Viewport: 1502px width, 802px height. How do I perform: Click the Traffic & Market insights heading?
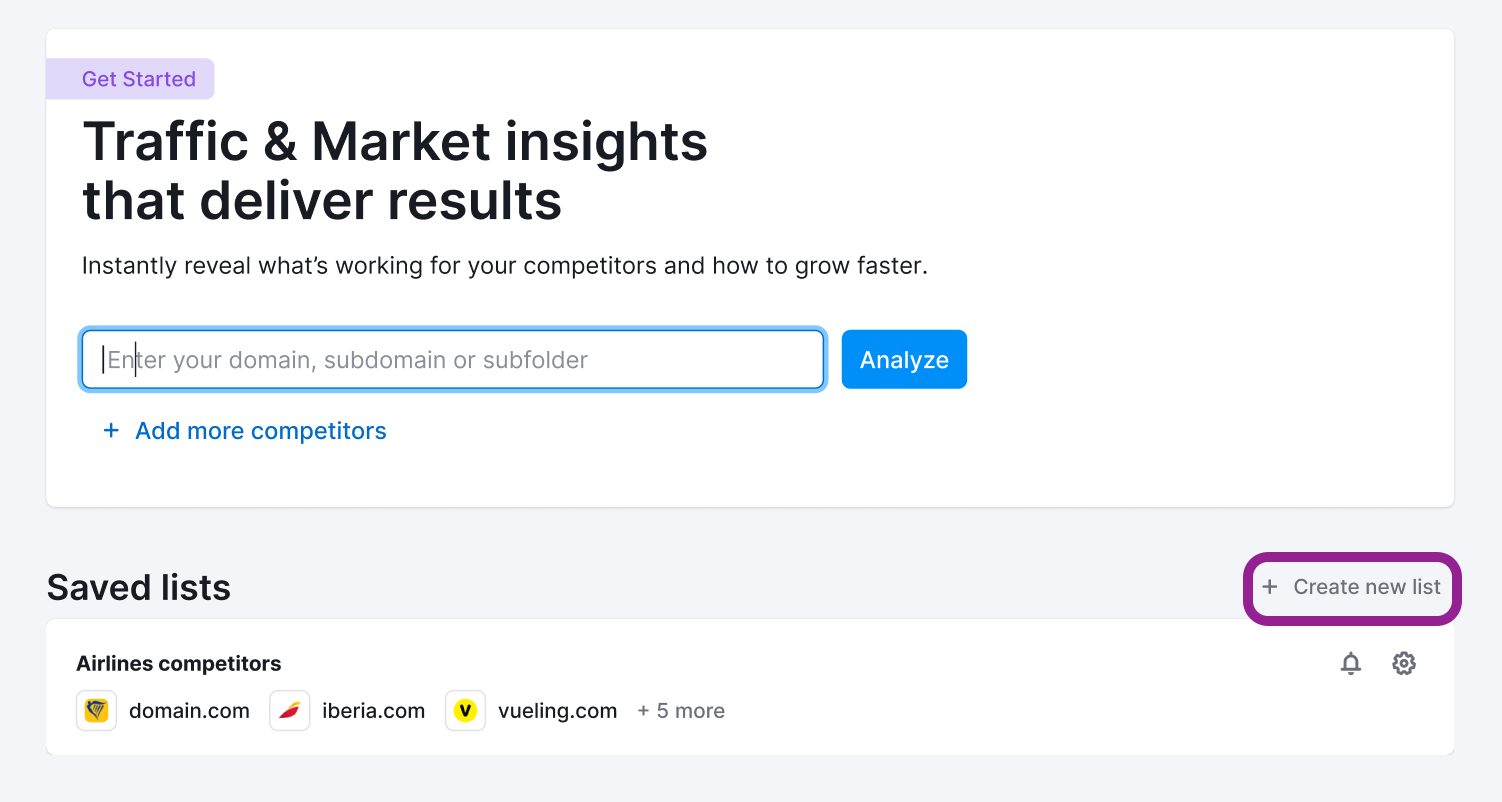(394, 170)
